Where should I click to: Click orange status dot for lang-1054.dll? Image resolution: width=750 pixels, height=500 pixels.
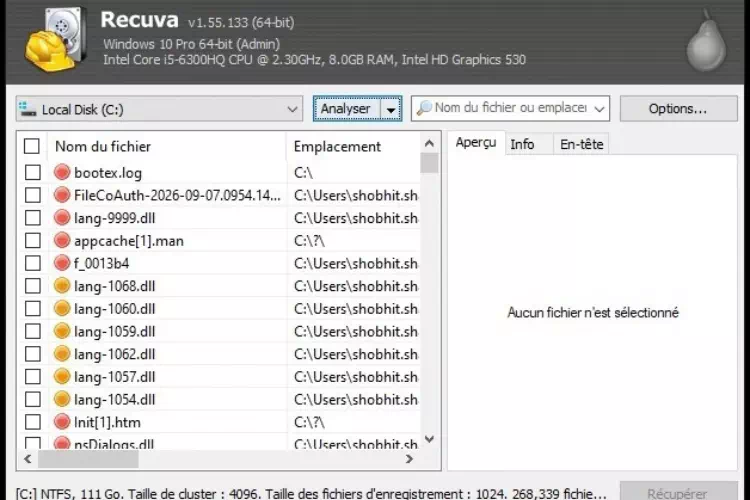tap(62, 399)
